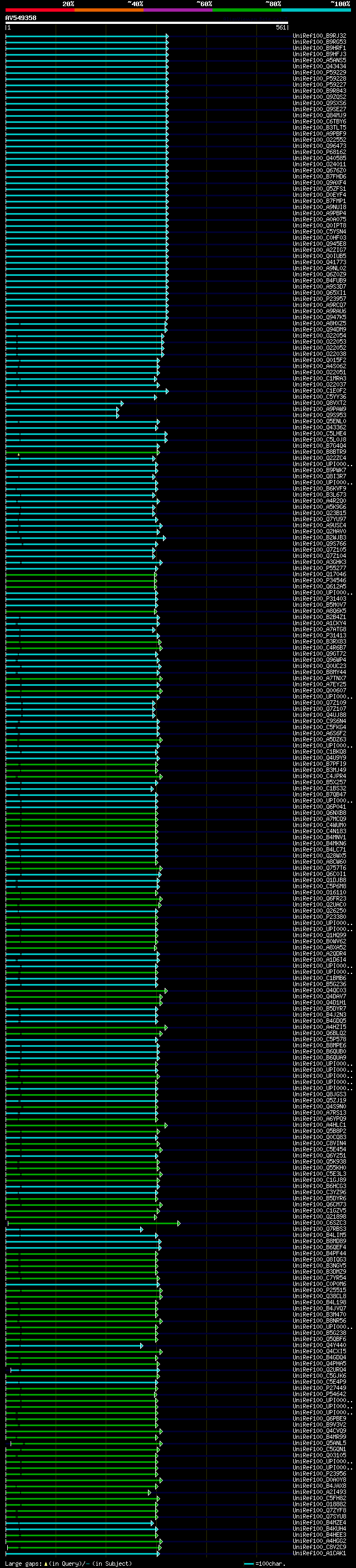
Task: Select hit UniRef100_P59228
Action: [x=319, y=78]
